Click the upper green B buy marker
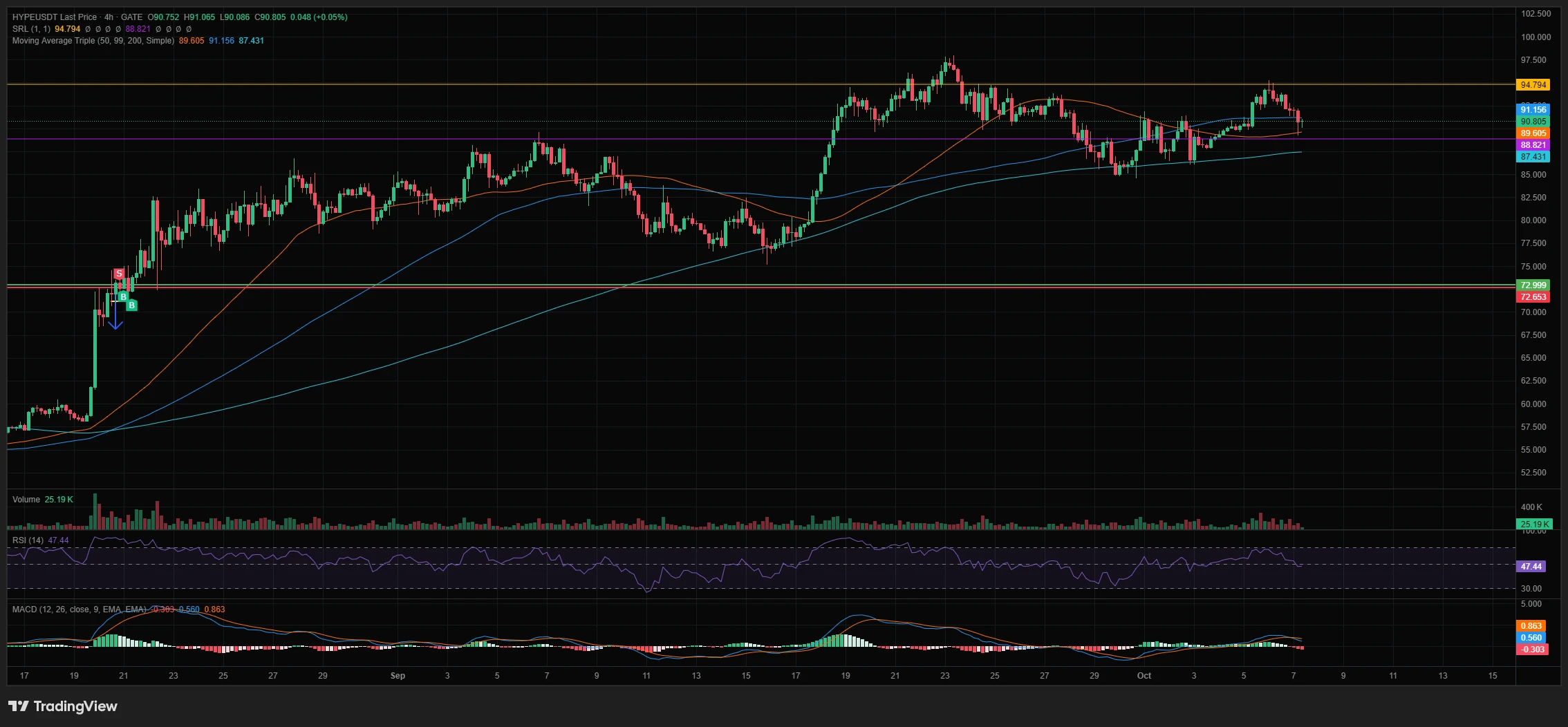The height and width of the screenshot is (727, 1568). click(x=123, y=297)
